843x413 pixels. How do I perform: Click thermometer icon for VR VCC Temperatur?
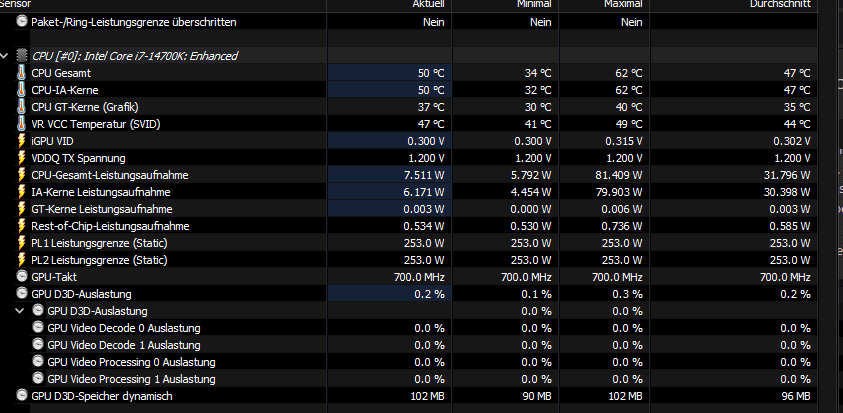(x=22, y=124)
